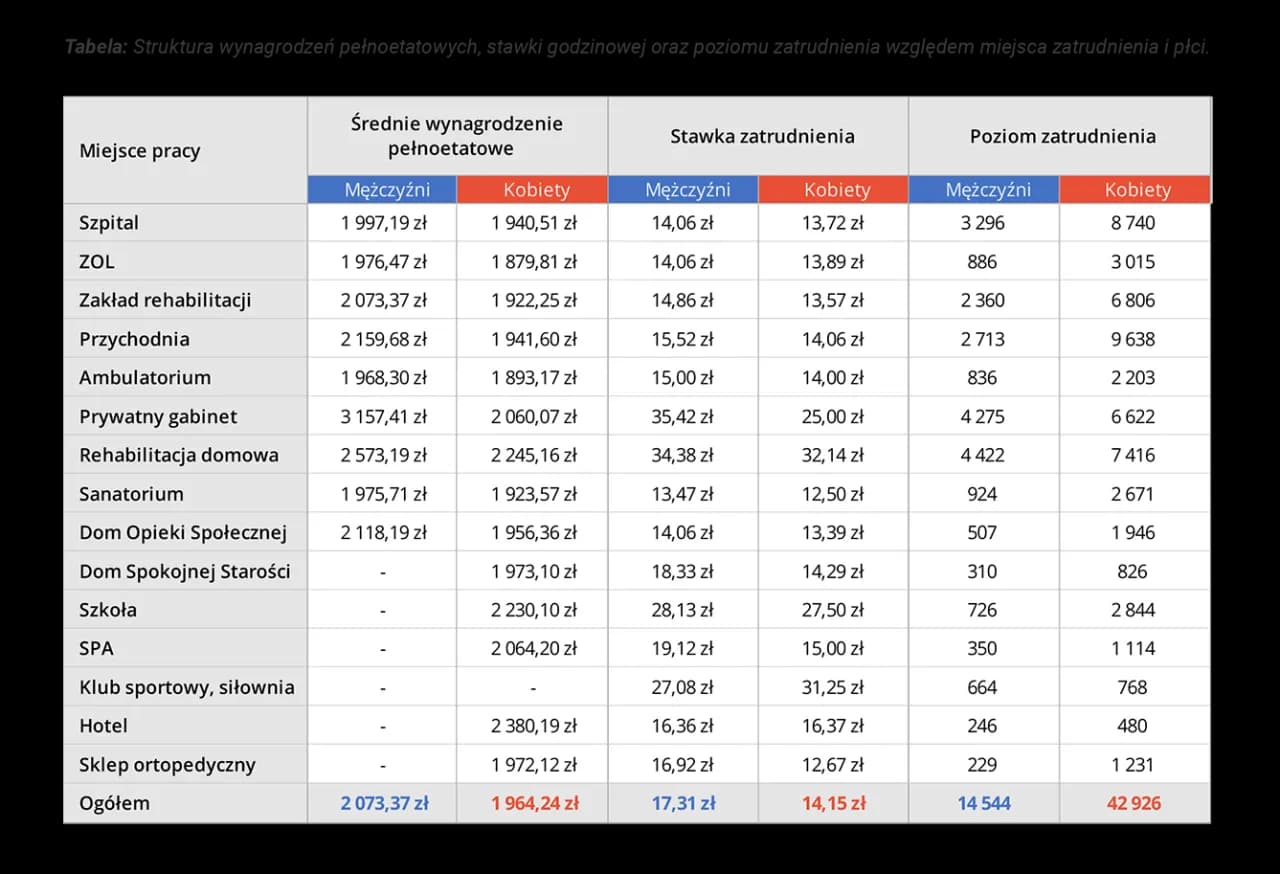Click the "Zakład rehabilitacji" row label

click(165, 300)
